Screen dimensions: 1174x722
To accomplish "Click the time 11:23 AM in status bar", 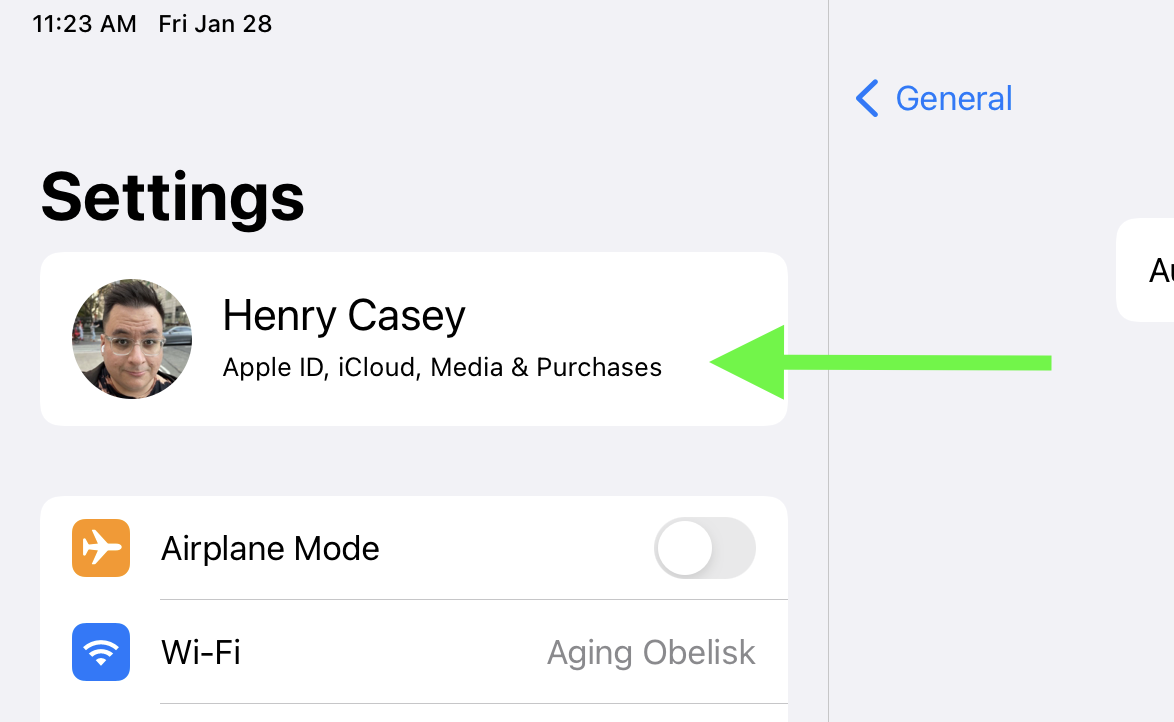I will [x=85, y=23].
